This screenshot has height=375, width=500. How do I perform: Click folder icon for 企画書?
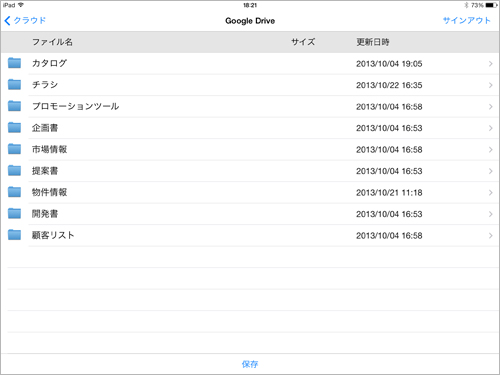pyautogui.click(x=14, y=127)
